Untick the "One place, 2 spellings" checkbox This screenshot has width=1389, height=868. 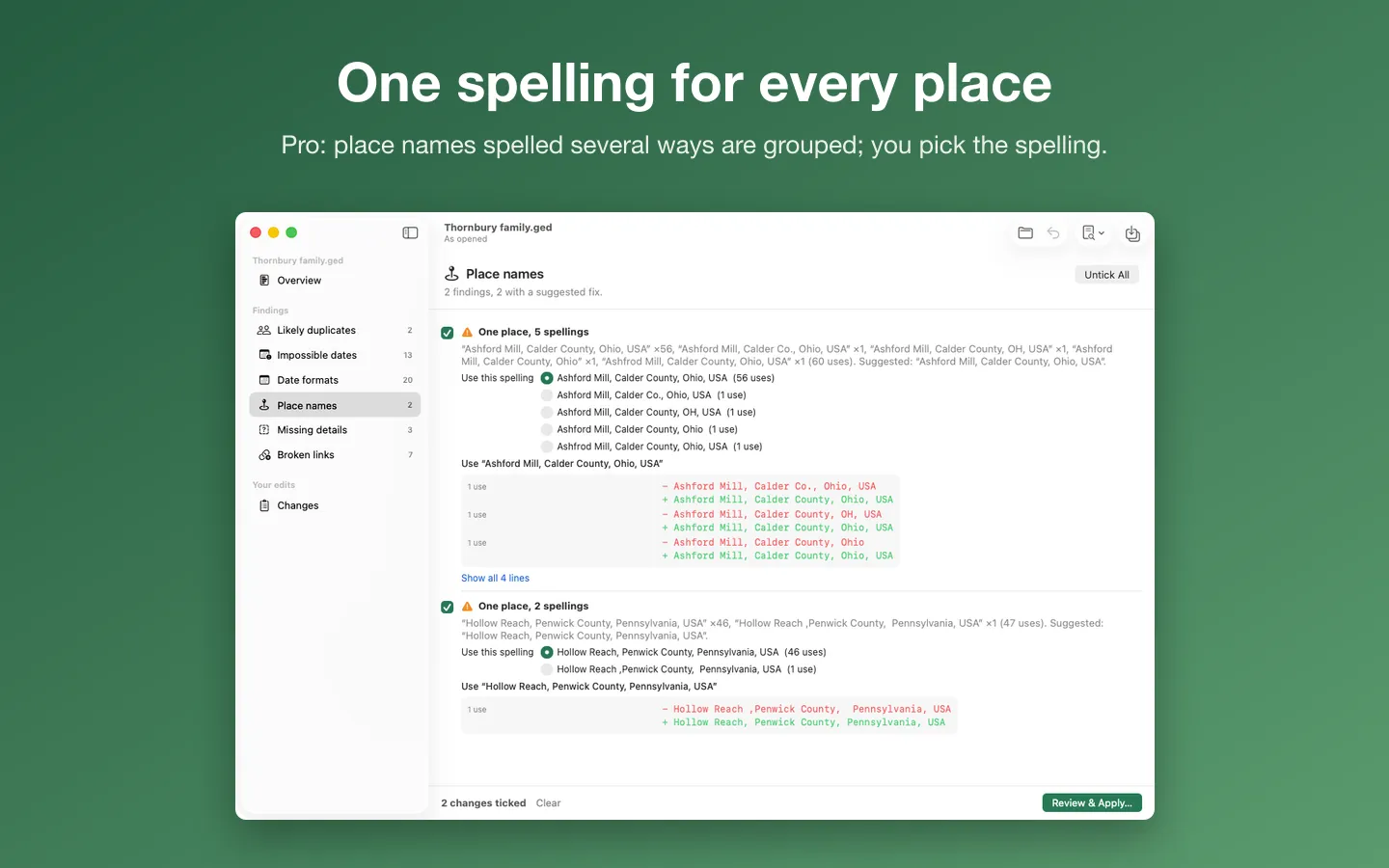click(x=448, y=608)
